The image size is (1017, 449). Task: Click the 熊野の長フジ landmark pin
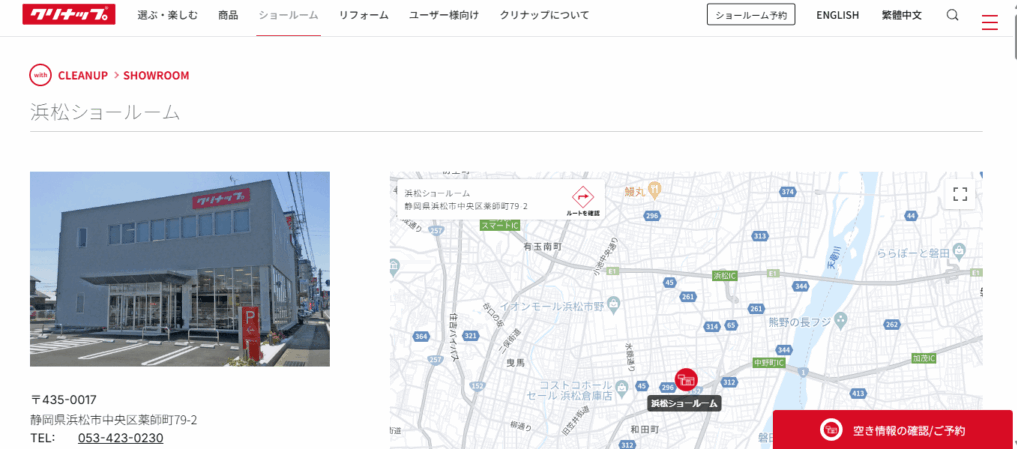point(841,319)
